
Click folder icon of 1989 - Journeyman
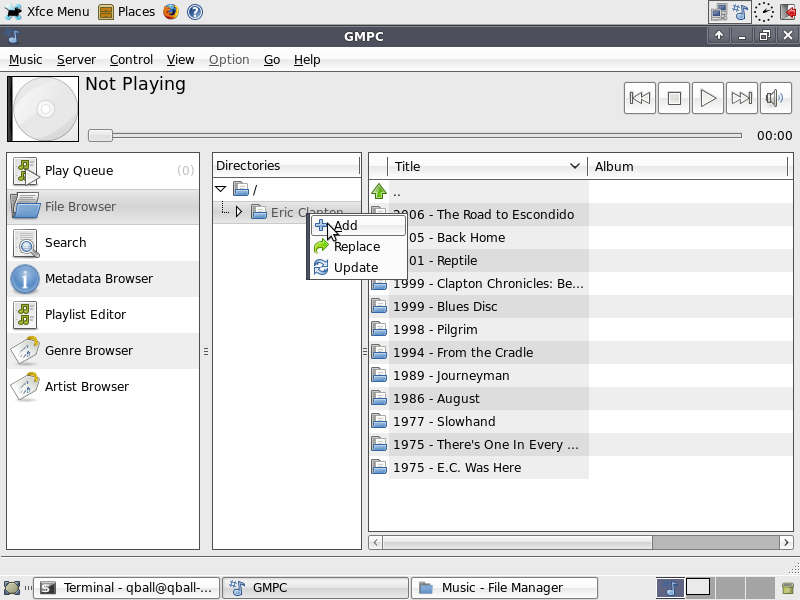click(379, 376)
